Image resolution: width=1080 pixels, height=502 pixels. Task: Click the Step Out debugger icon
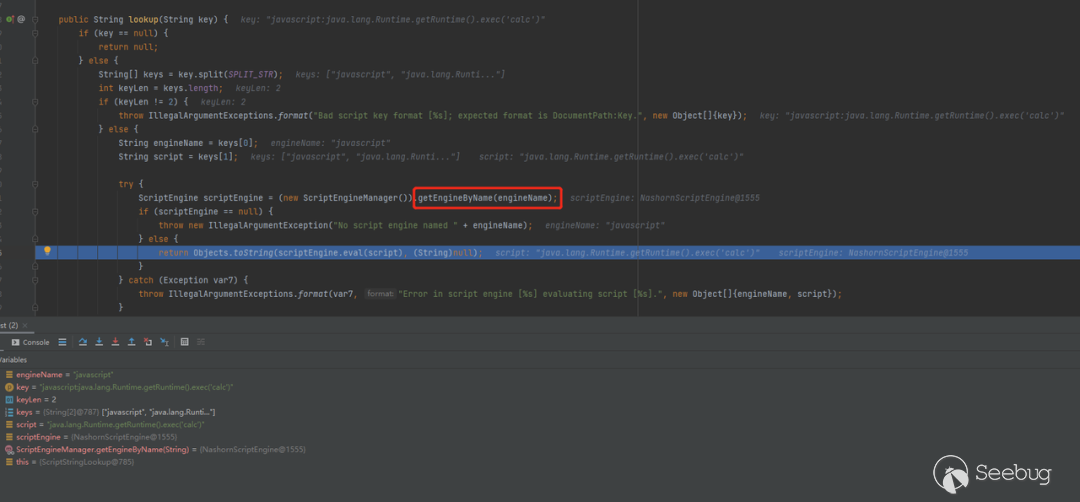pos(131,342)
